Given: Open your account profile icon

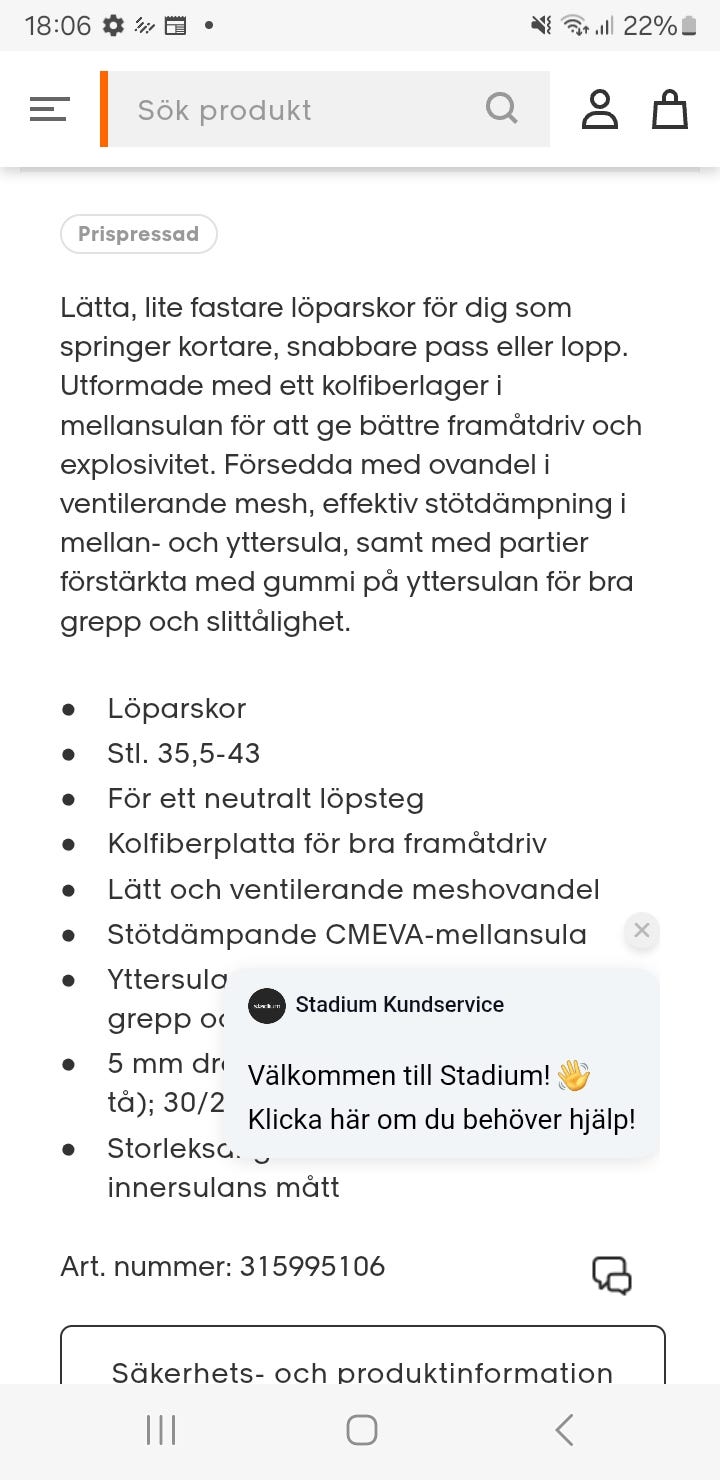Looking at the screenshot, I should [600, 109].
